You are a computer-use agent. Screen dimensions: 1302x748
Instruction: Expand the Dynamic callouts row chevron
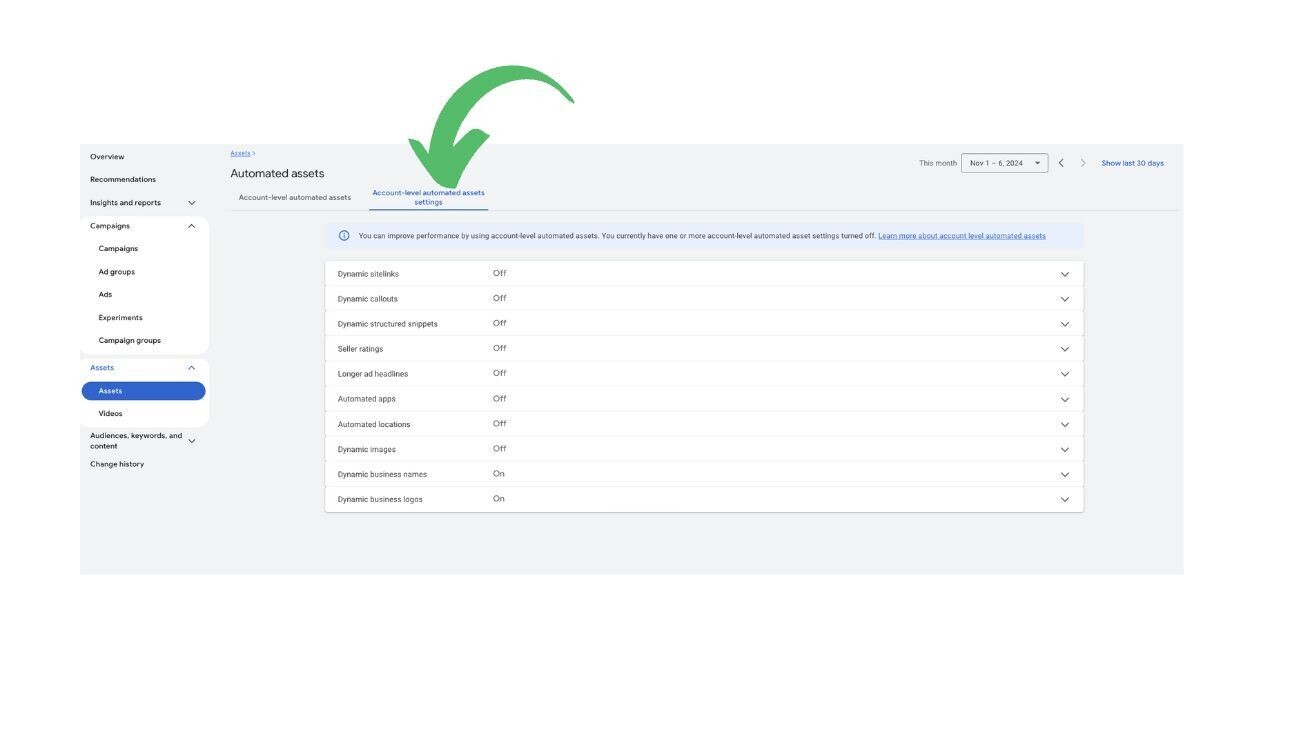pos(1065,299)
